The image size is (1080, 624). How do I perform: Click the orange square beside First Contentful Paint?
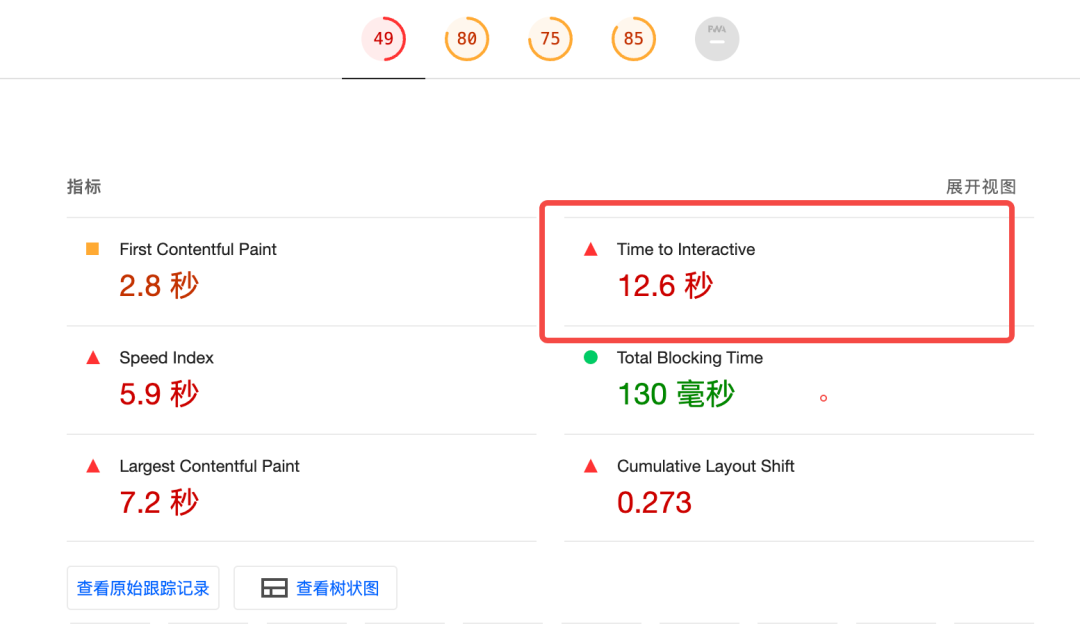click(93, 249)
